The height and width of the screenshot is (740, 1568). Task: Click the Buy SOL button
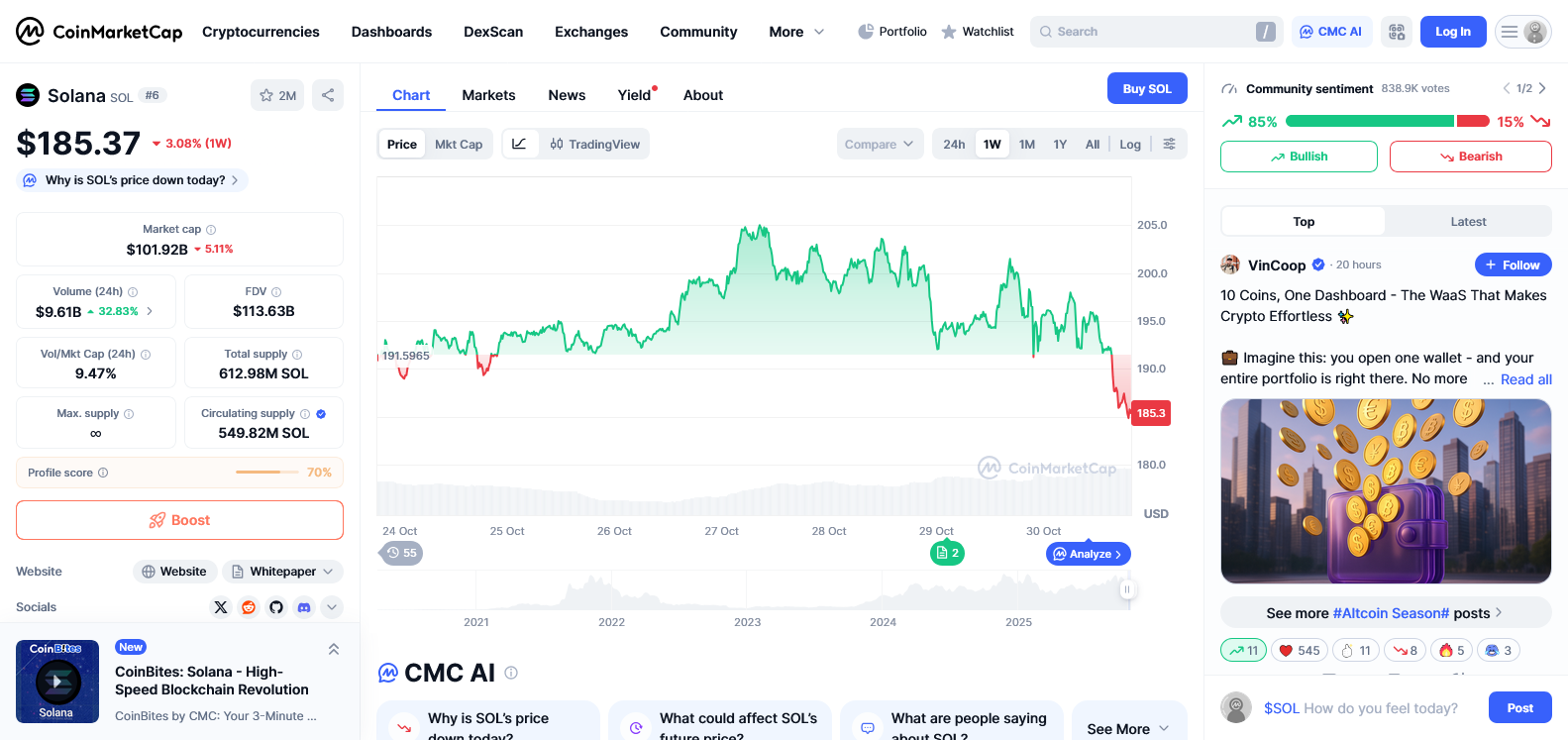(x=1147, y=88)
